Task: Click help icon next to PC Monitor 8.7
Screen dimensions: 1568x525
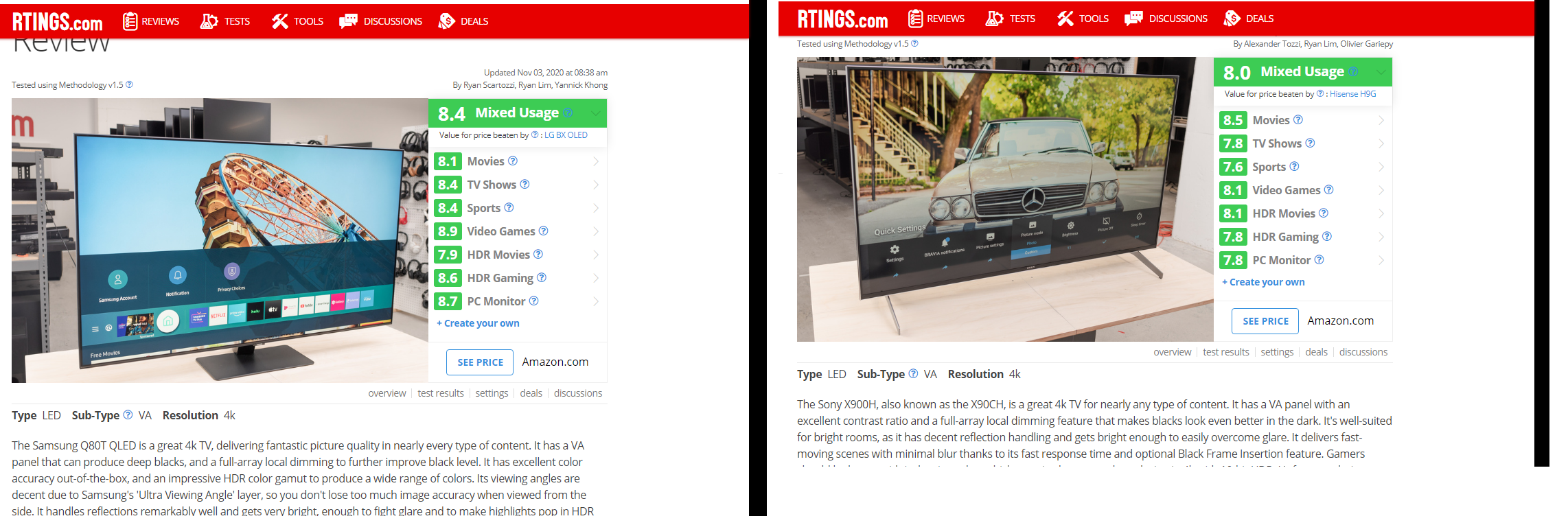Action: coord(533,301)
